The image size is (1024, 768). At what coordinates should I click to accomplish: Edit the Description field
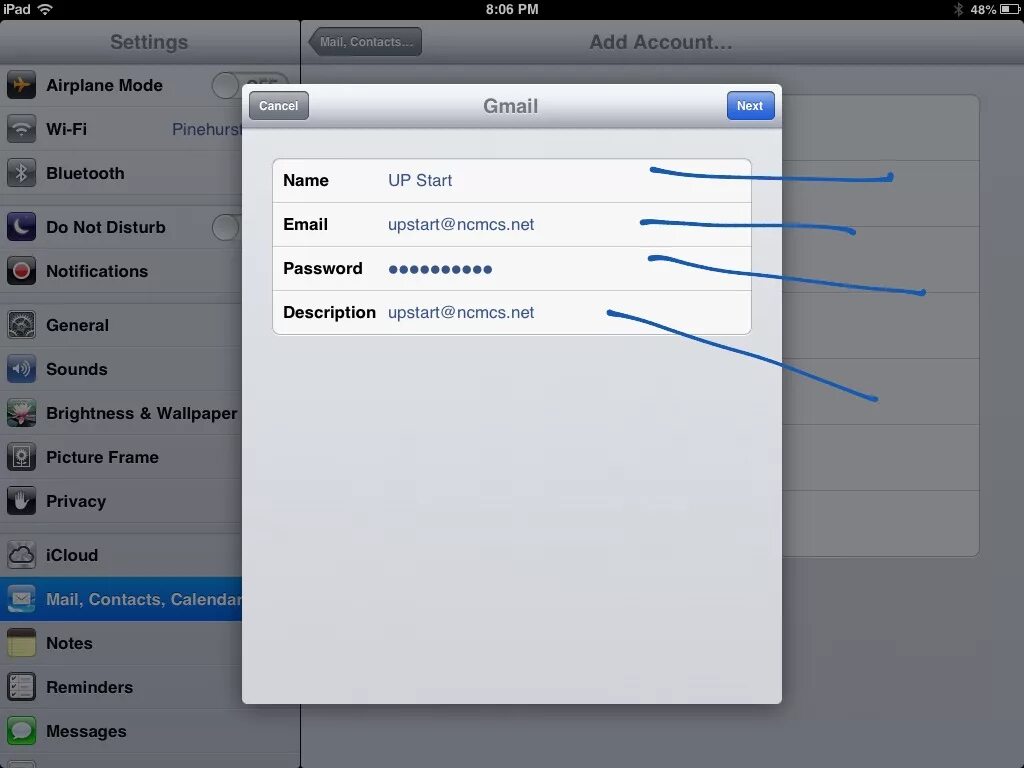tap(511, 312)
